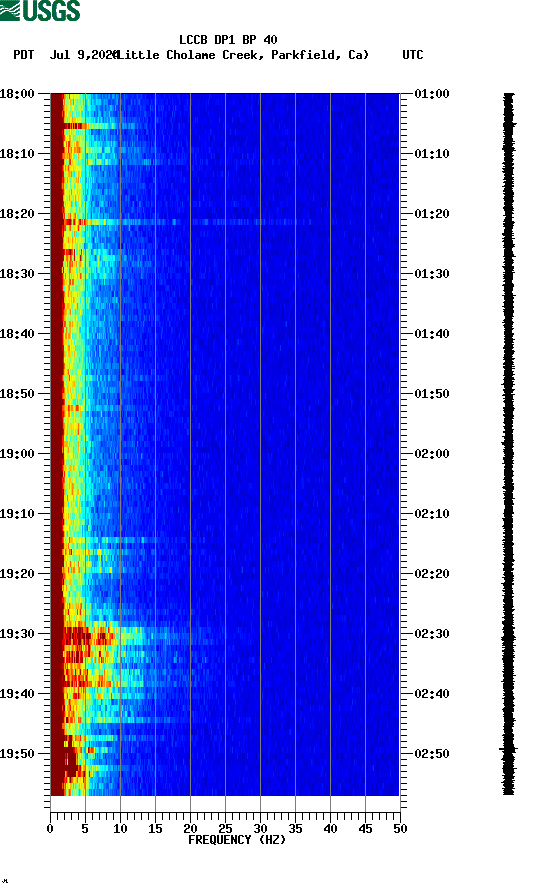Click the 01:30 UTC time label
This screenshot has width=552, height=892.
tap(432, 274)
